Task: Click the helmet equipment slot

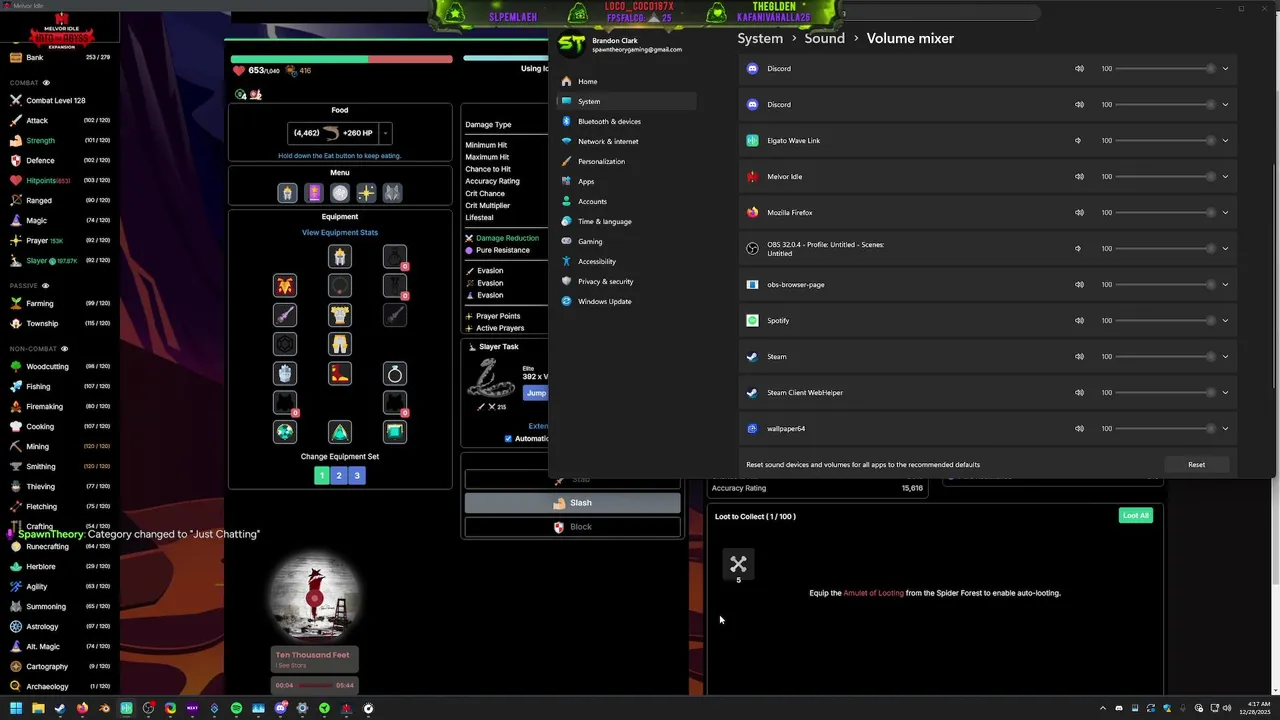Action: [340, 257]
